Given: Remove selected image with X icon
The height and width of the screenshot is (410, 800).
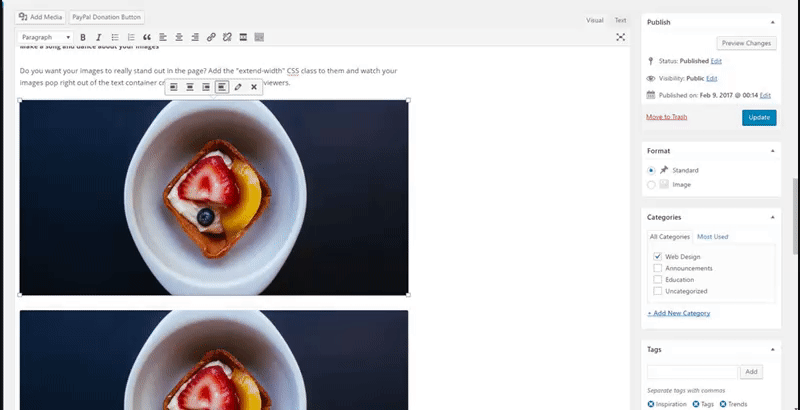Looking at the screenshot, I should [x=254, y=87].
